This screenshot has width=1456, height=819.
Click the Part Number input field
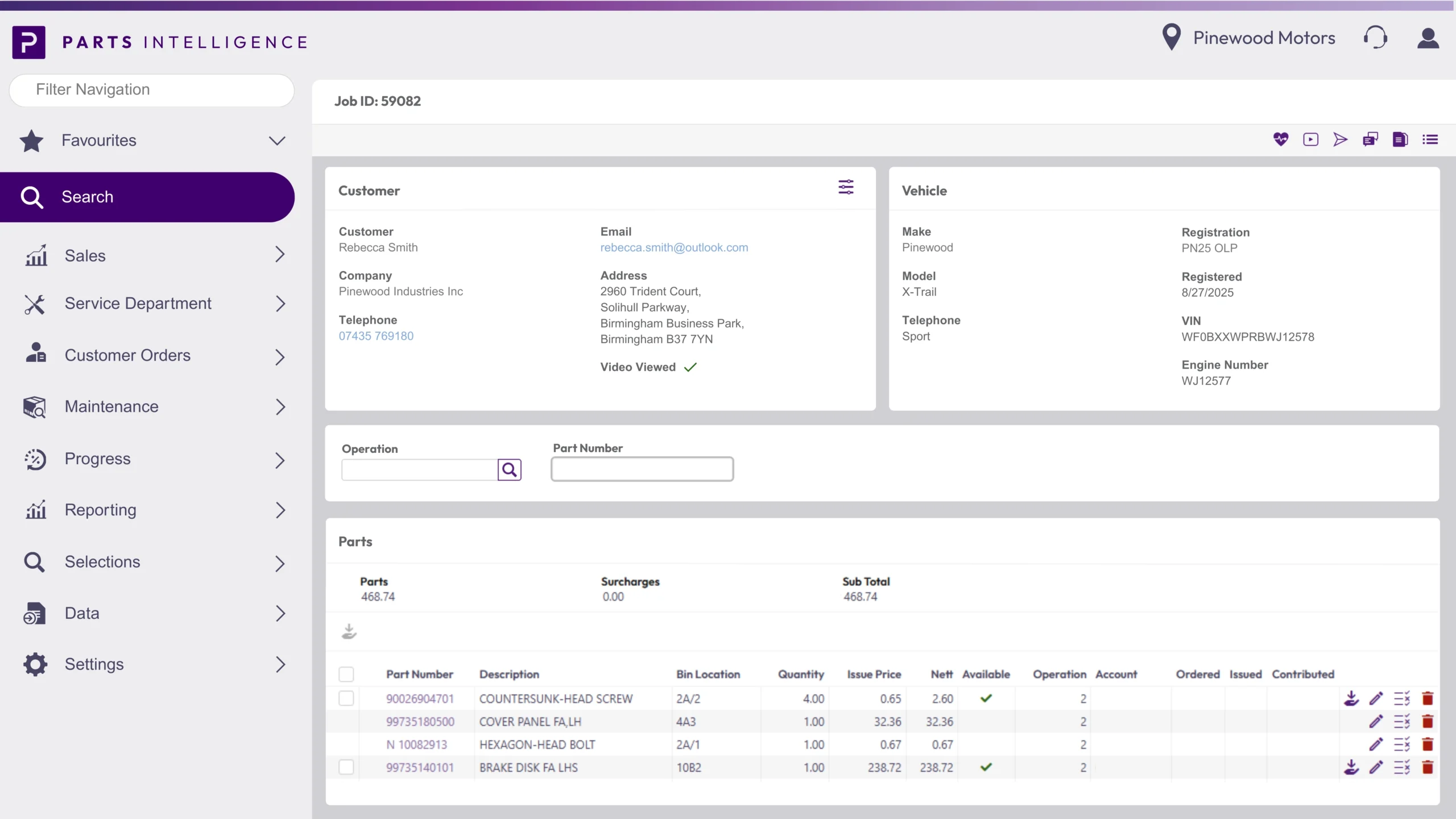coord(642,469)
